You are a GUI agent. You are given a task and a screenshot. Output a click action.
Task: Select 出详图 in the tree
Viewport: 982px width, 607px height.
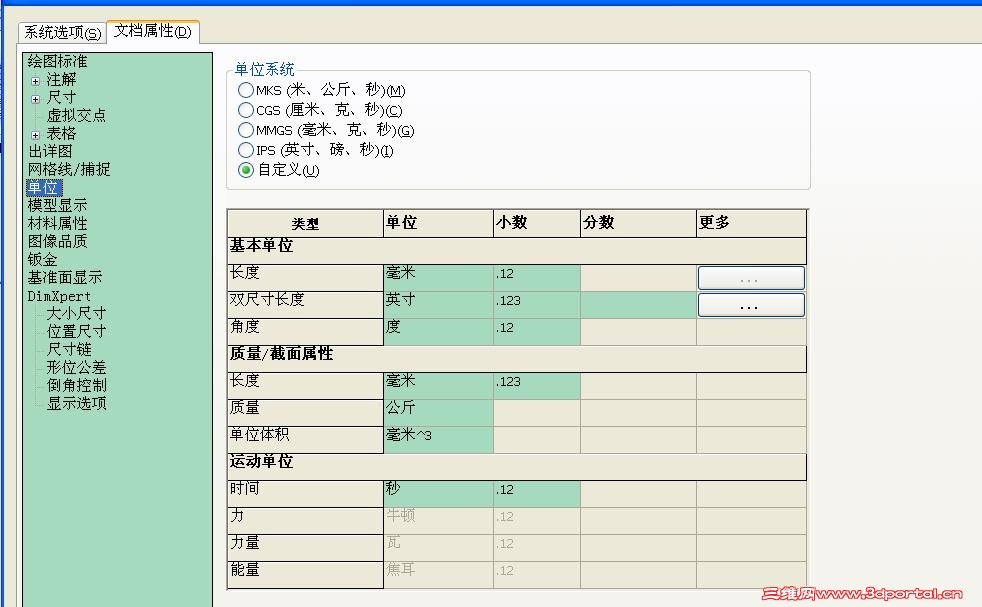click(x=49, y=151)
